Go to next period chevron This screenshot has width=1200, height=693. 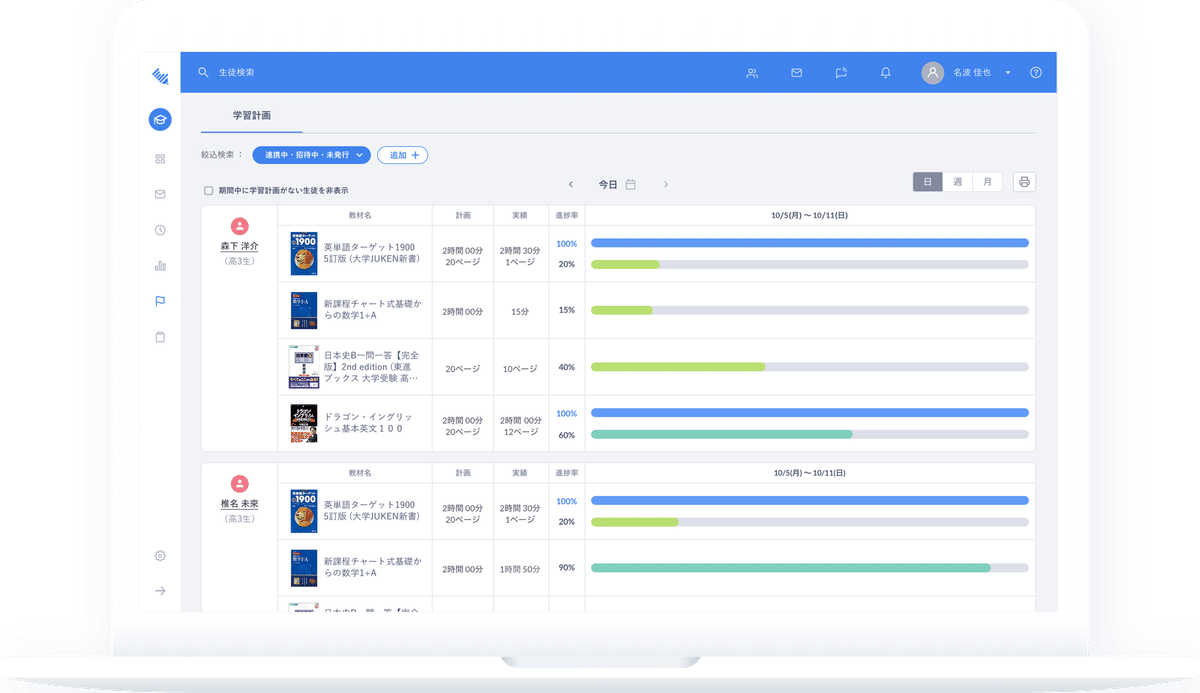tap(666, 184)
